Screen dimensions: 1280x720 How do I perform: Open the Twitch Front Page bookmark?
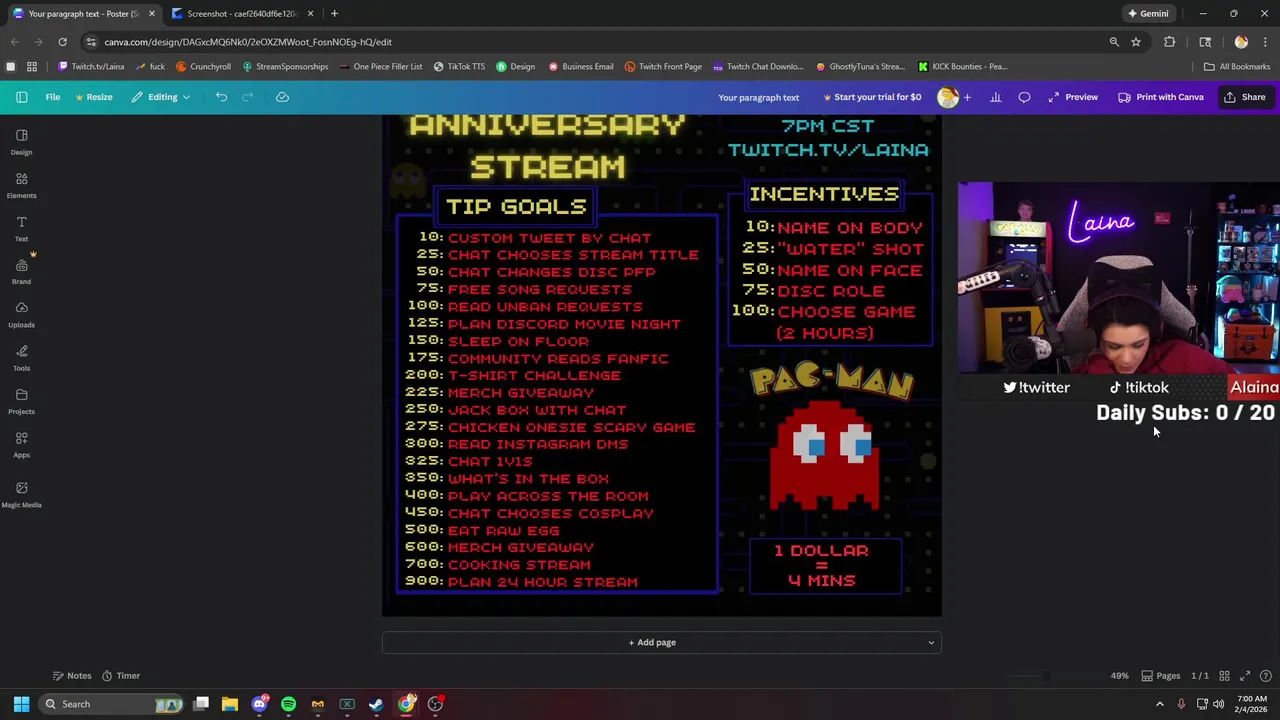663,67
